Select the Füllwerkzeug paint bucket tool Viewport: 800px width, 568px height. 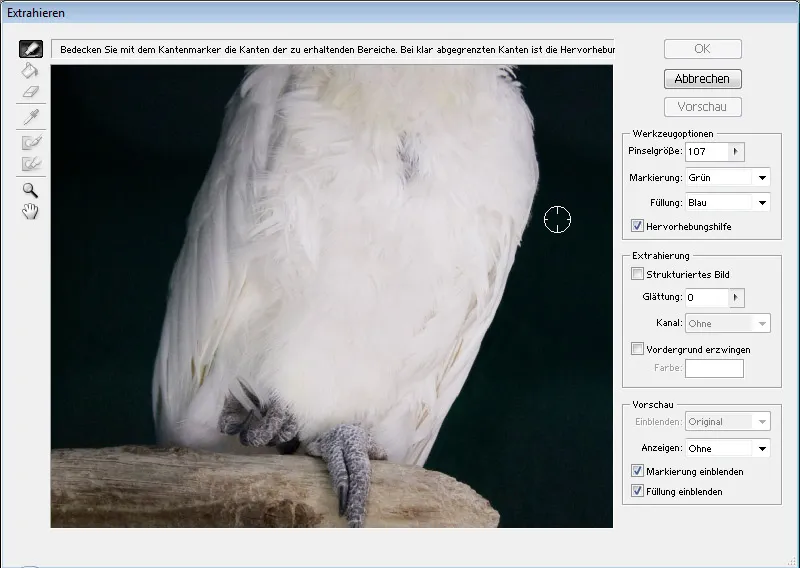point(31,70)
